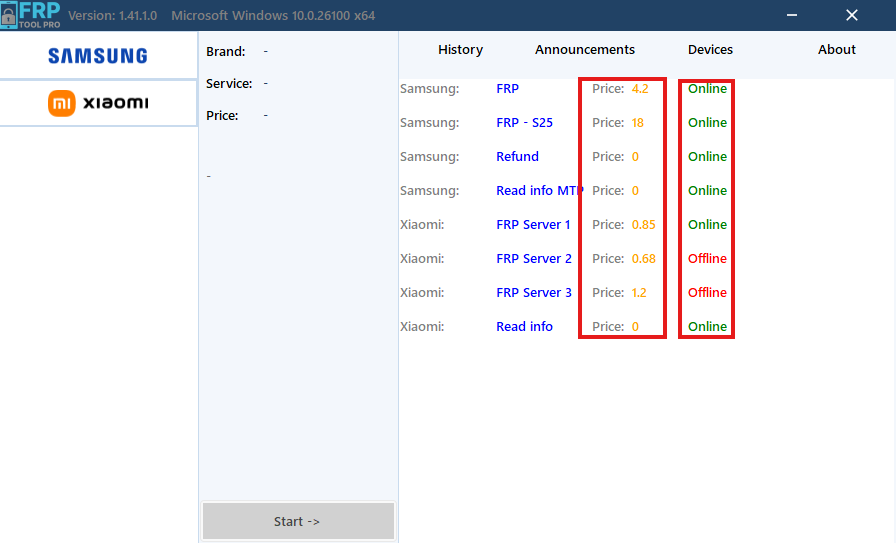The width and height of the screenshot is (896, 543).
Task: Minimize the FRP Tool Pro window
Action: [x=791, y=15]
